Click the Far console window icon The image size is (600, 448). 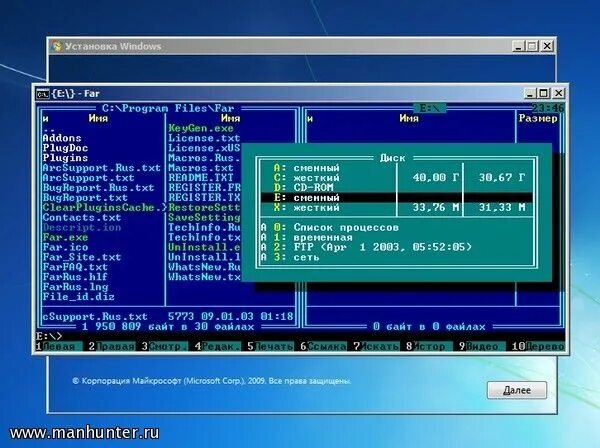point(42,94)
